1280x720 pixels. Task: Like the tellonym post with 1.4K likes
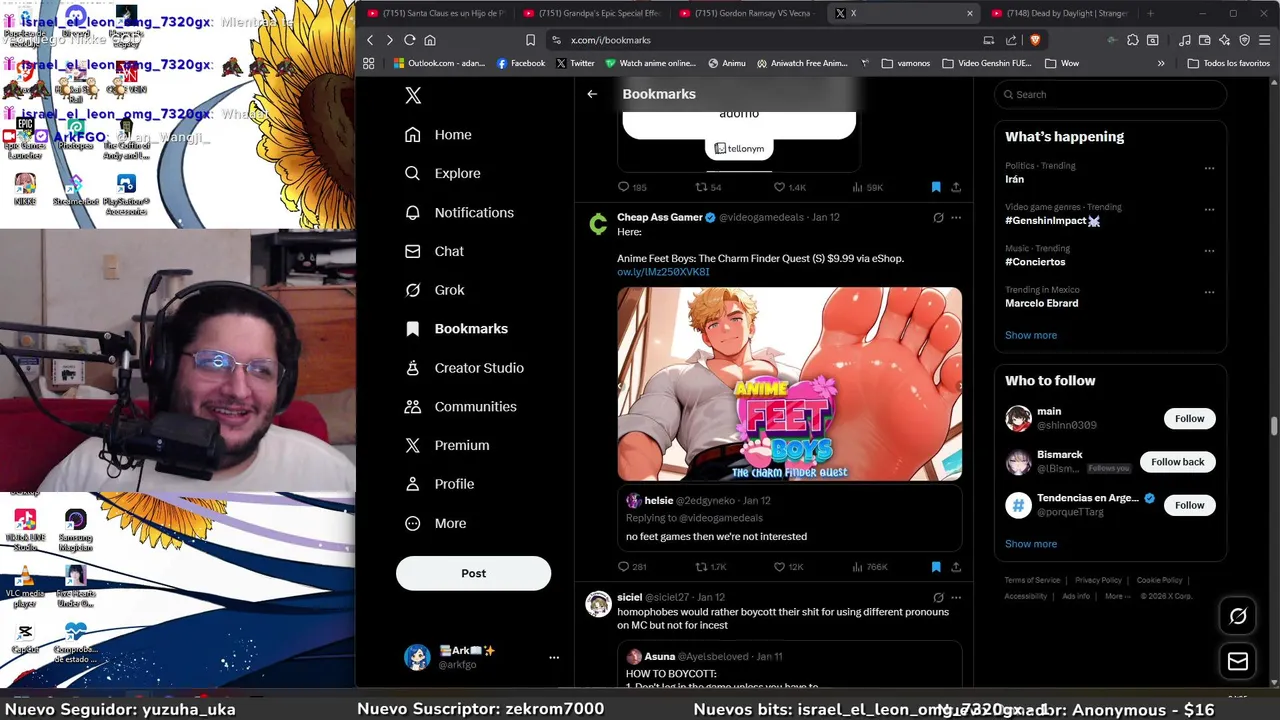[779, 187]
